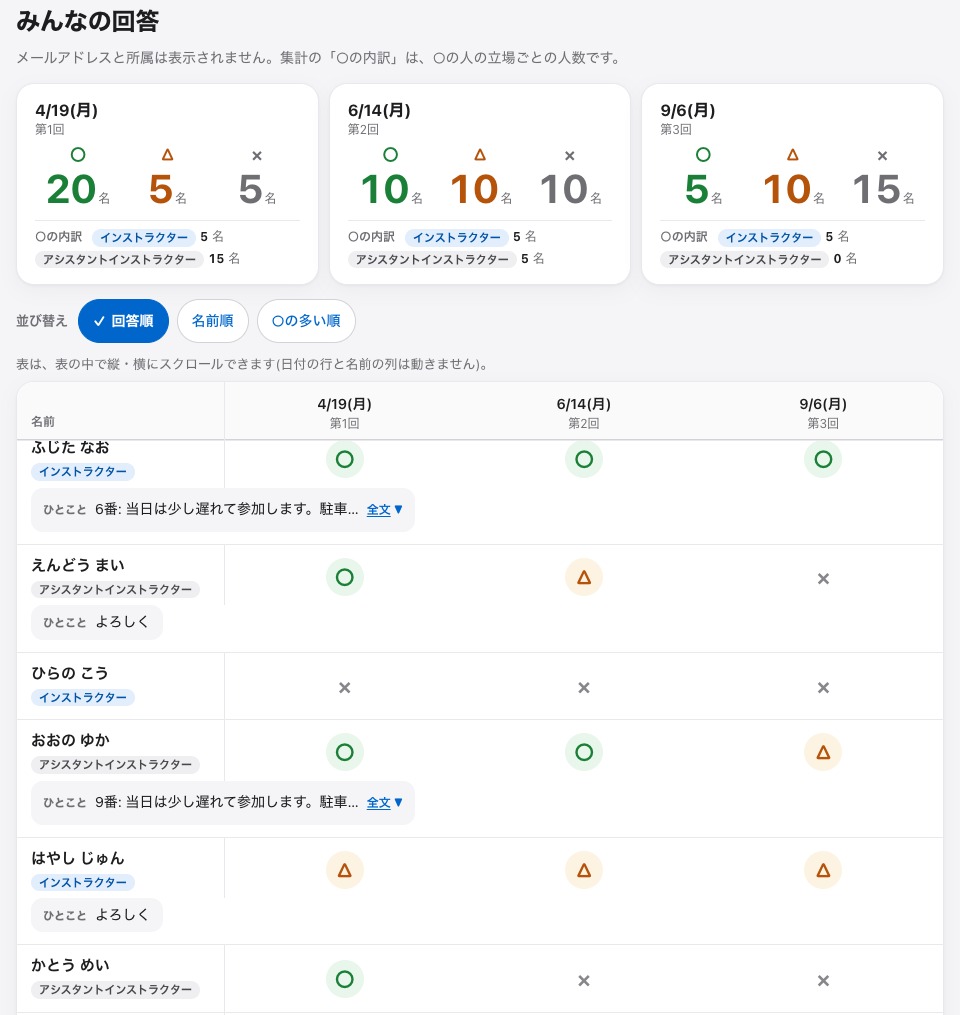Image resolution: width=960 pixels, height=1015 pixels.
Task: Click インストラクター badge under ふじた なお
Action: pos(83,472)
